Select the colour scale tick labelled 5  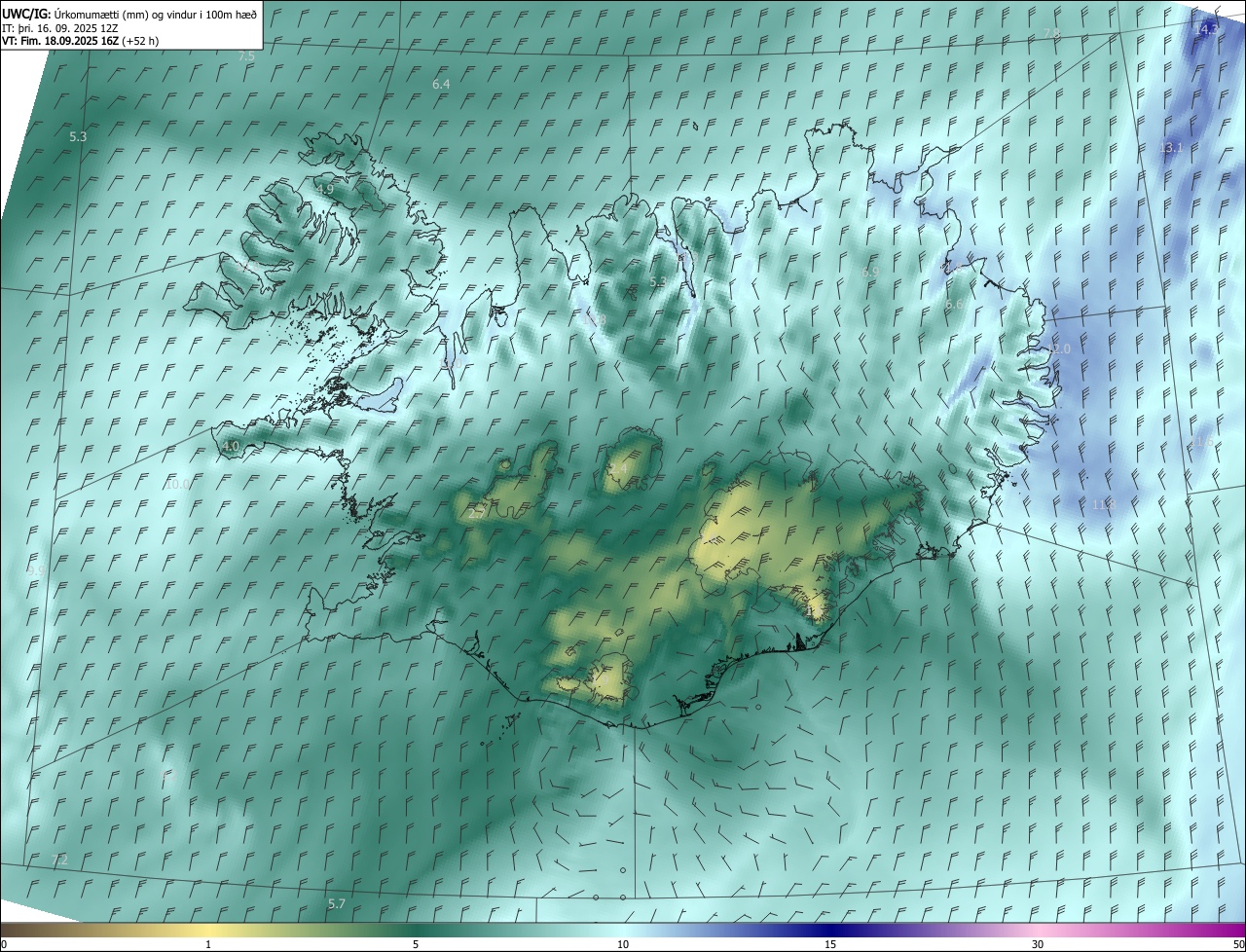pos(416,944)
